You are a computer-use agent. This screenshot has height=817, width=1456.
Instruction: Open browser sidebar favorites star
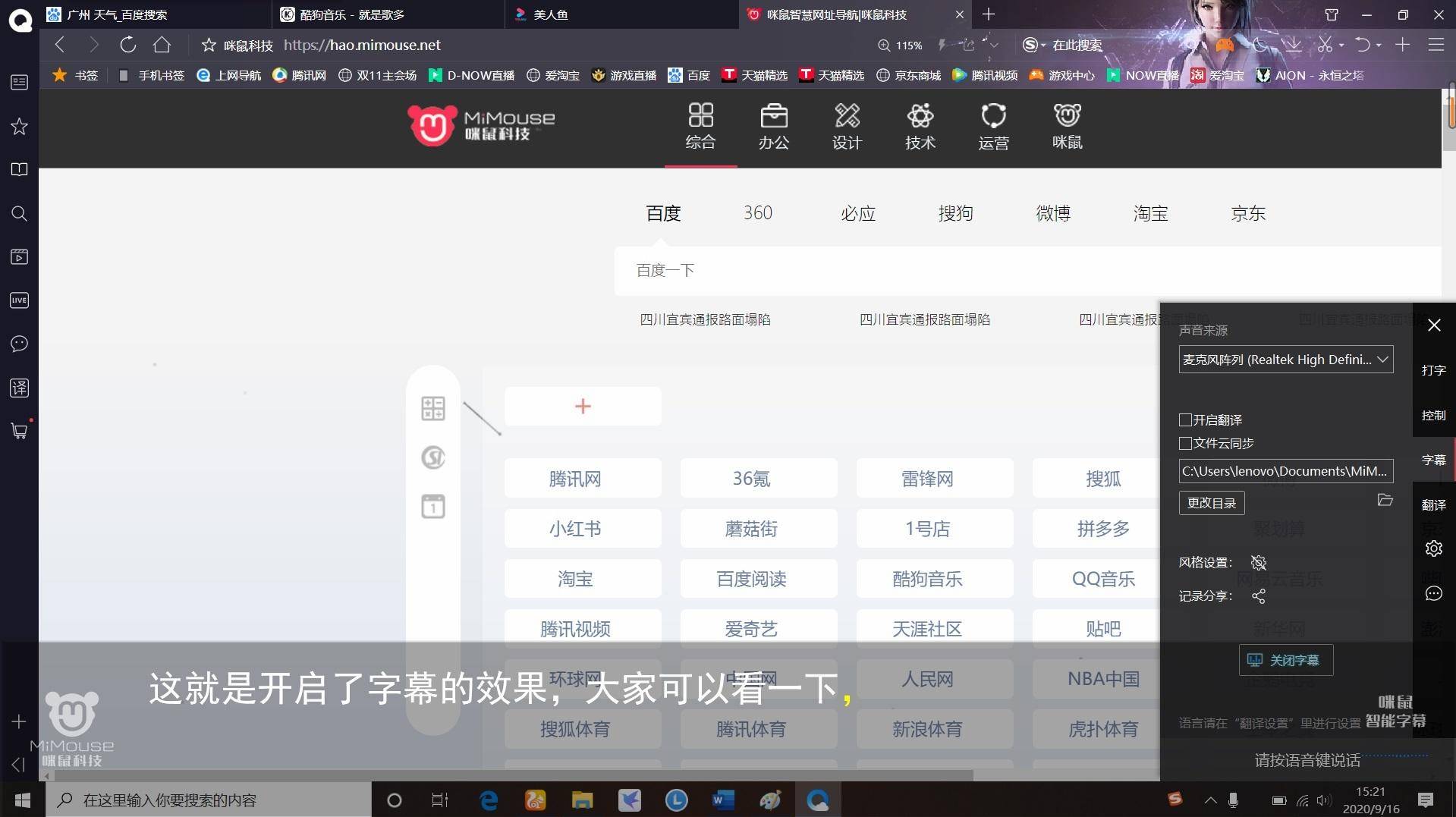click(19, 126)
